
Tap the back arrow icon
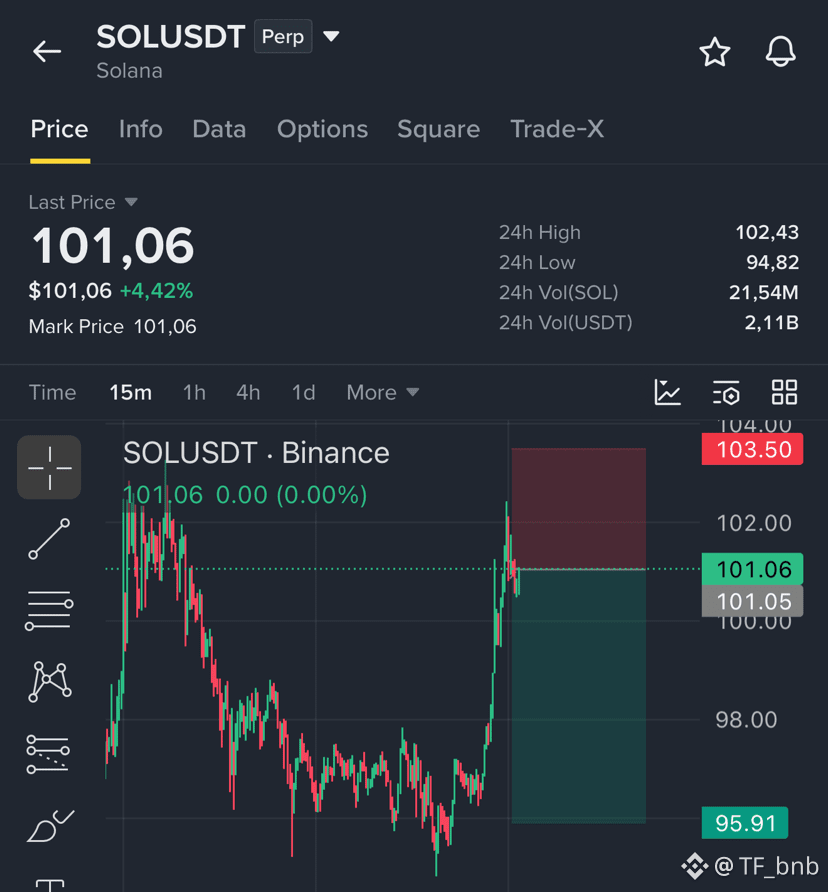(47, 51)
